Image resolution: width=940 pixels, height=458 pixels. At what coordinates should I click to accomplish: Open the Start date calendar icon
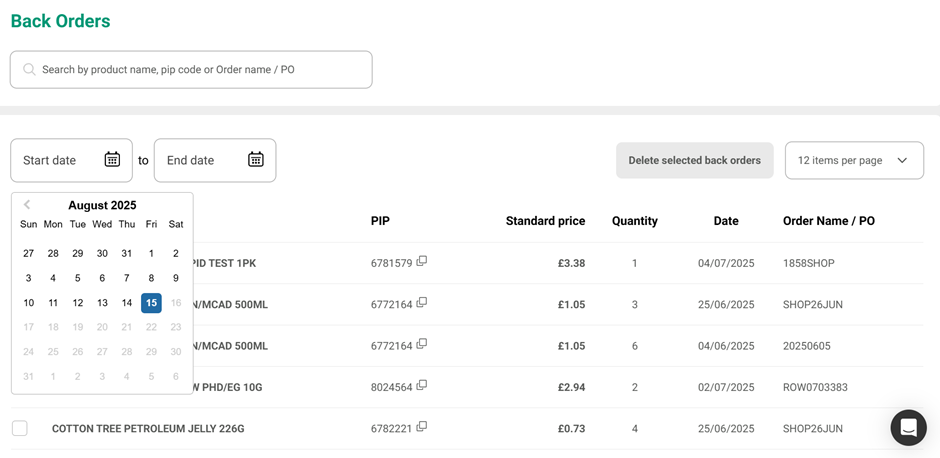(x=112, y=160)
